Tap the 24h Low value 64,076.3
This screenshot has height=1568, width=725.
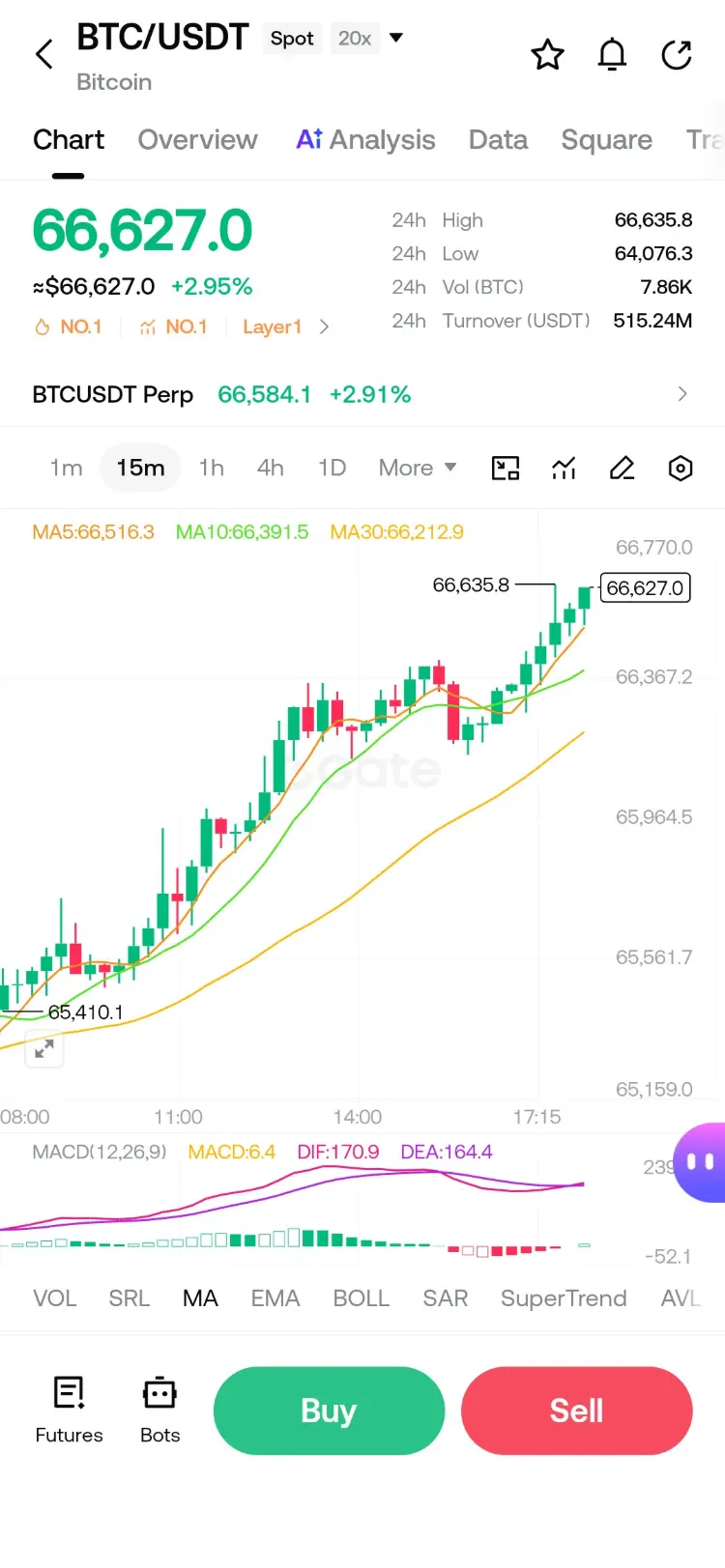coord(653,254)
